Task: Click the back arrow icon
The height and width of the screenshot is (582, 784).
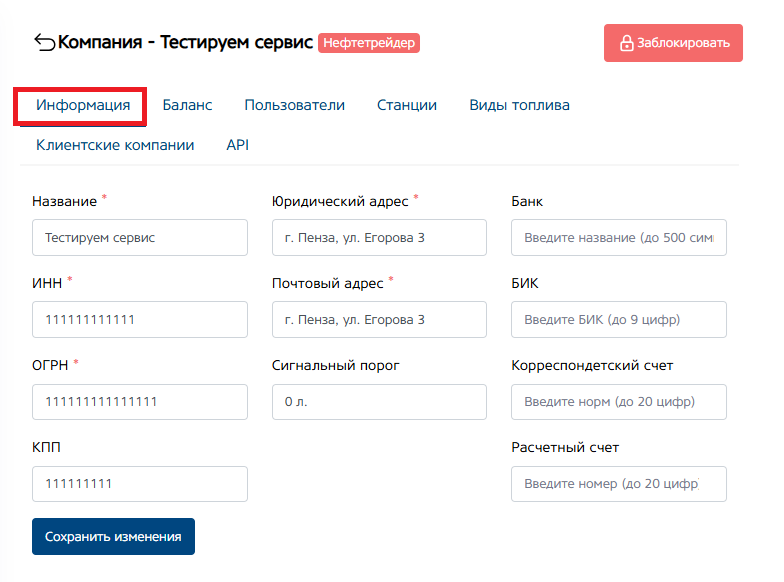Action: point(45,42)
